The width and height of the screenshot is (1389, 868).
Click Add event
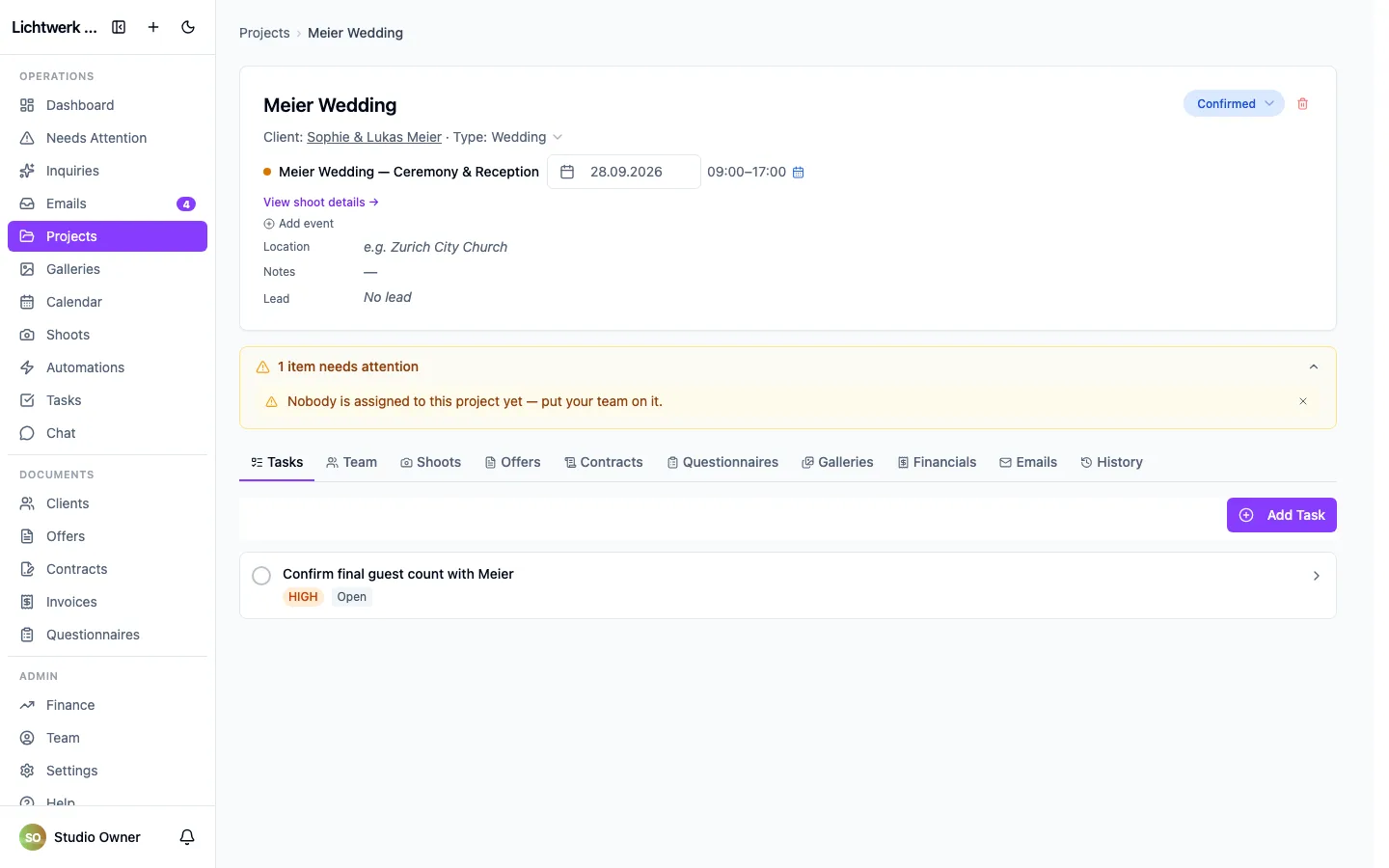tap(298, 224)
